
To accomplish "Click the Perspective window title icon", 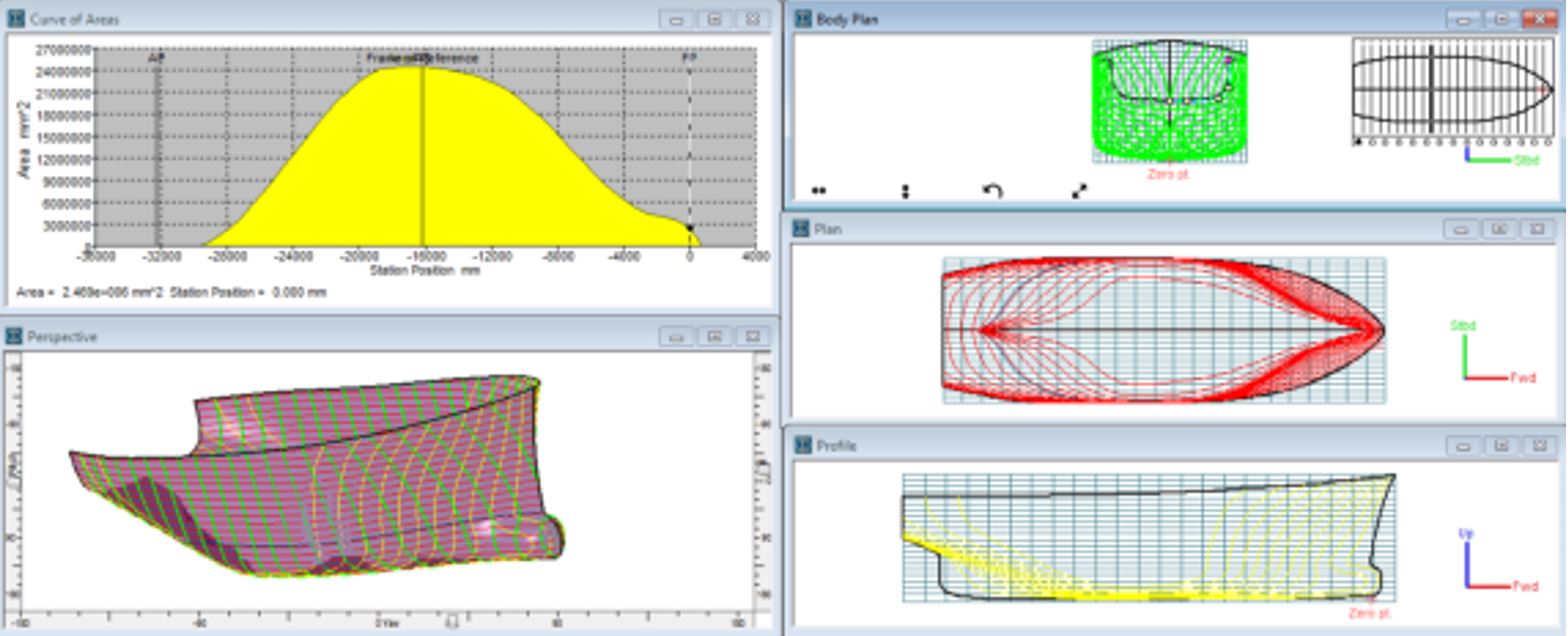I will coord(15,337).
